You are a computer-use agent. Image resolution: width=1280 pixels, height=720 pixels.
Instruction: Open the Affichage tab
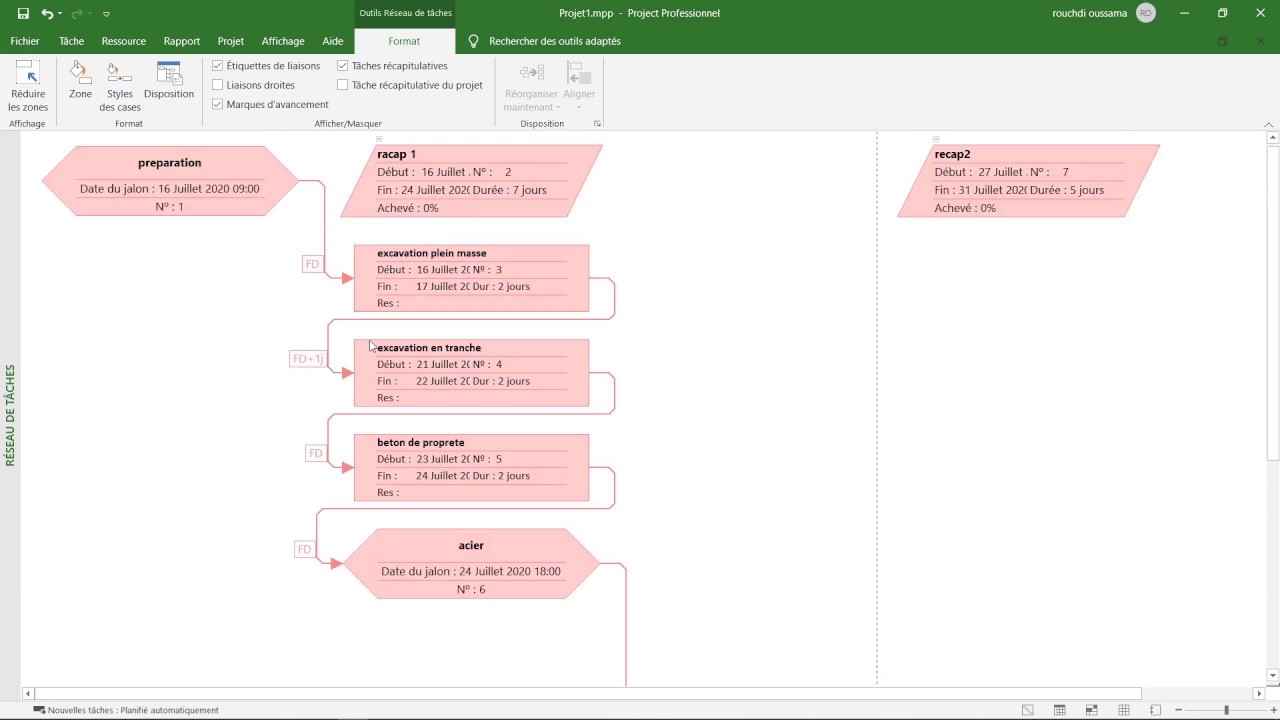[283, 41]
